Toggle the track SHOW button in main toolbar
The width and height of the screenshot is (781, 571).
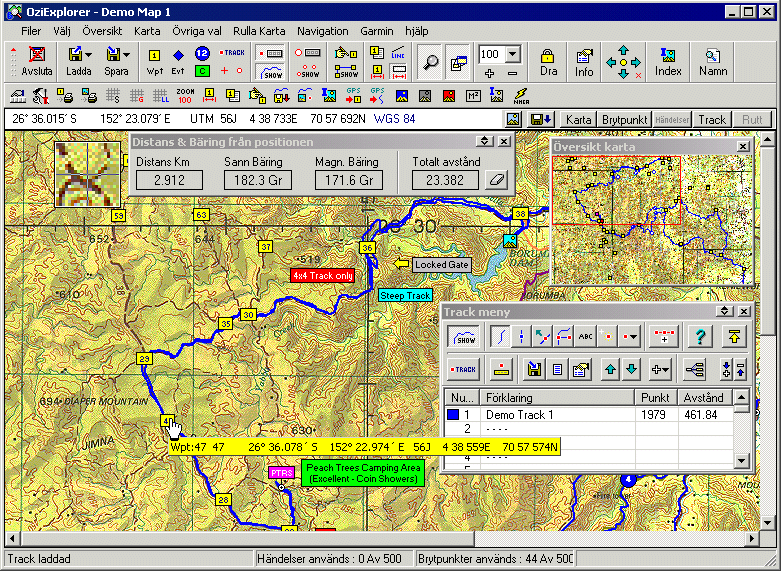pyautogui.click(x=270, y=71)
